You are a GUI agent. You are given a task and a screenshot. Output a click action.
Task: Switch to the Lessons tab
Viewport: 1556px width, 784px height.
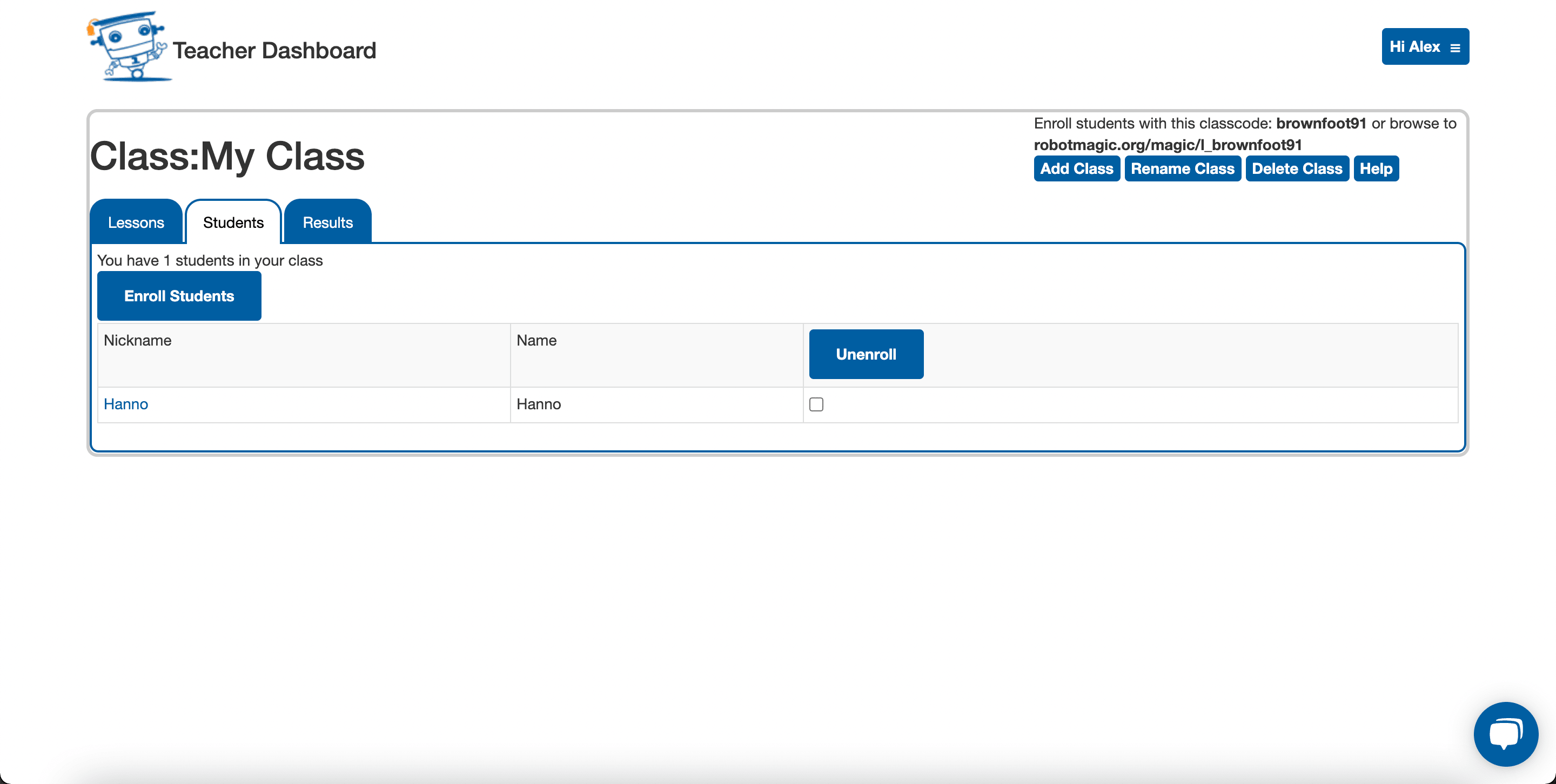pos(136,222)
